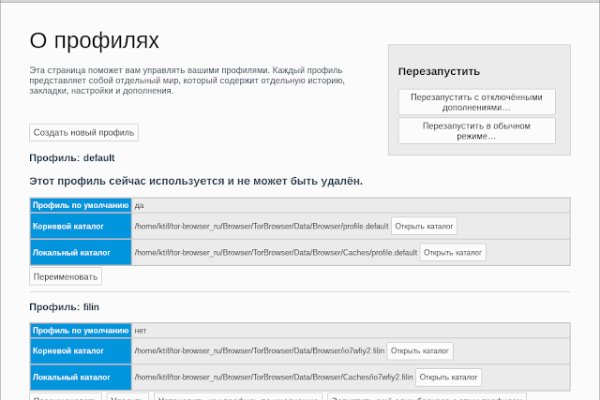Rename the filin profile

(x=66, y=397)
